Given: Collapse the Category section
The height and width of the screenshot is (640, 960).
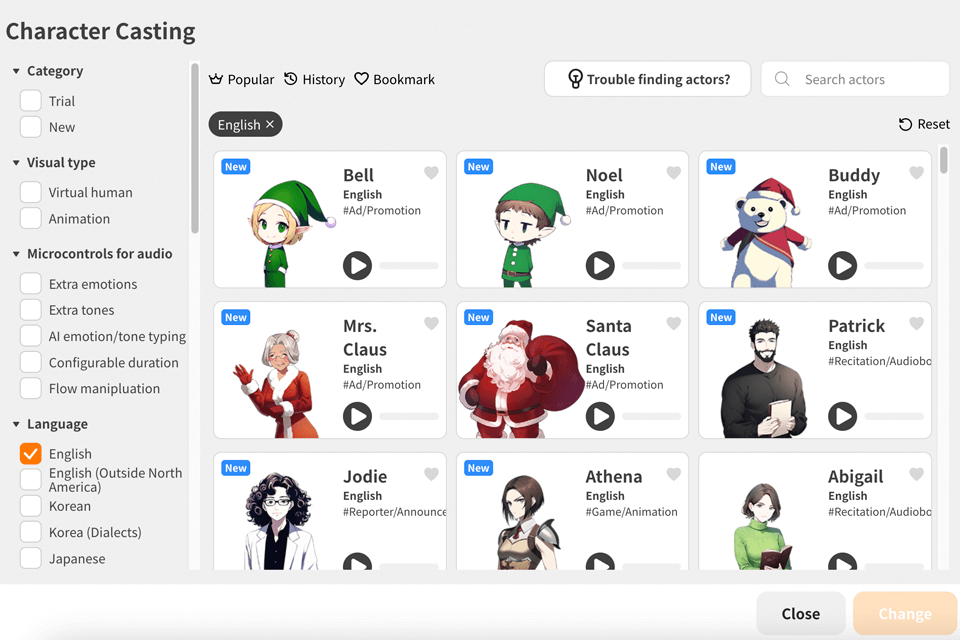Looking at the screenshot, I should coord(16,71).
